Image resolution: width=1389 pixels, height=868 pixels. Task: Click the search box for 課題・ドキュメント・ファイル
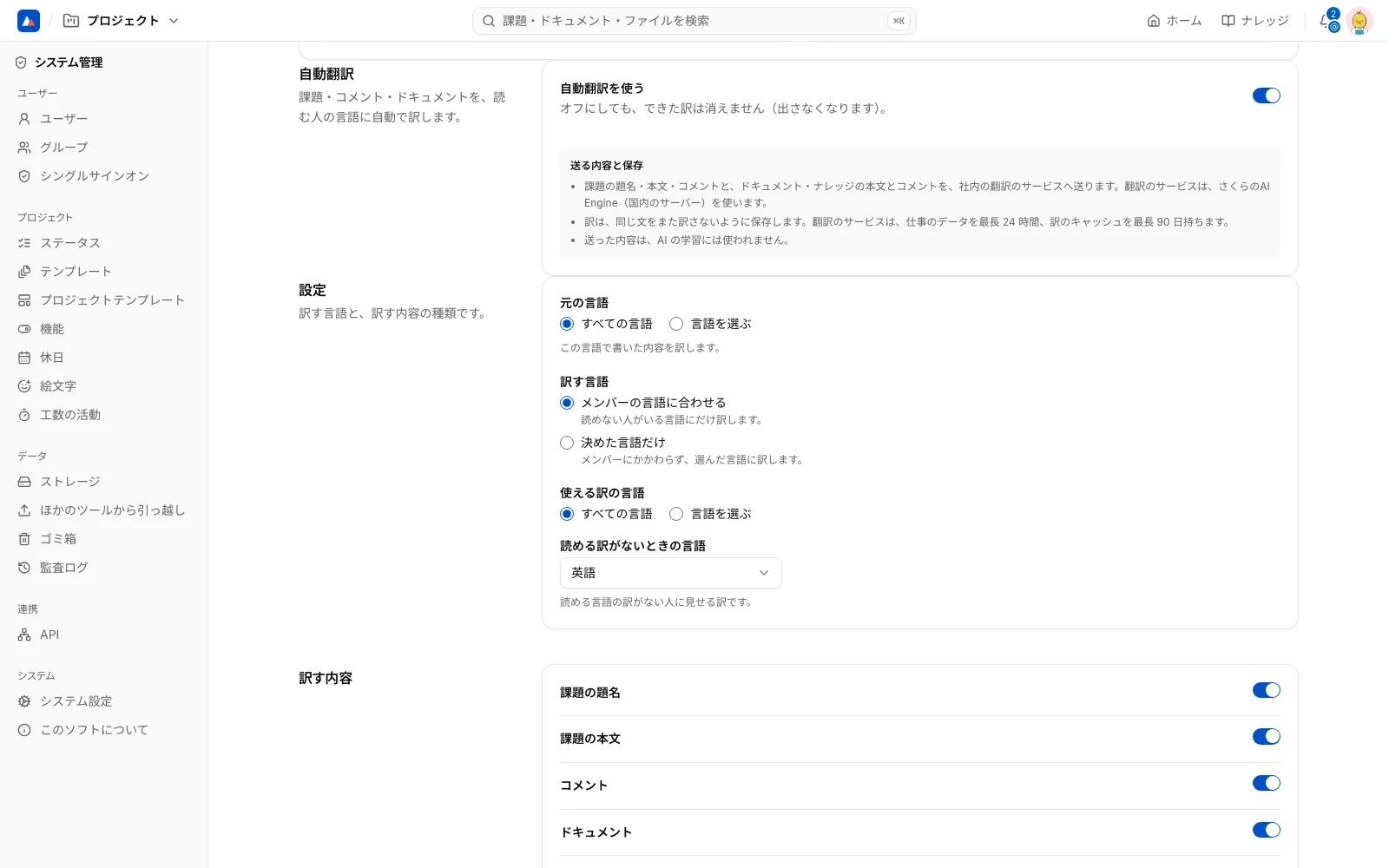tap(694, 21)
